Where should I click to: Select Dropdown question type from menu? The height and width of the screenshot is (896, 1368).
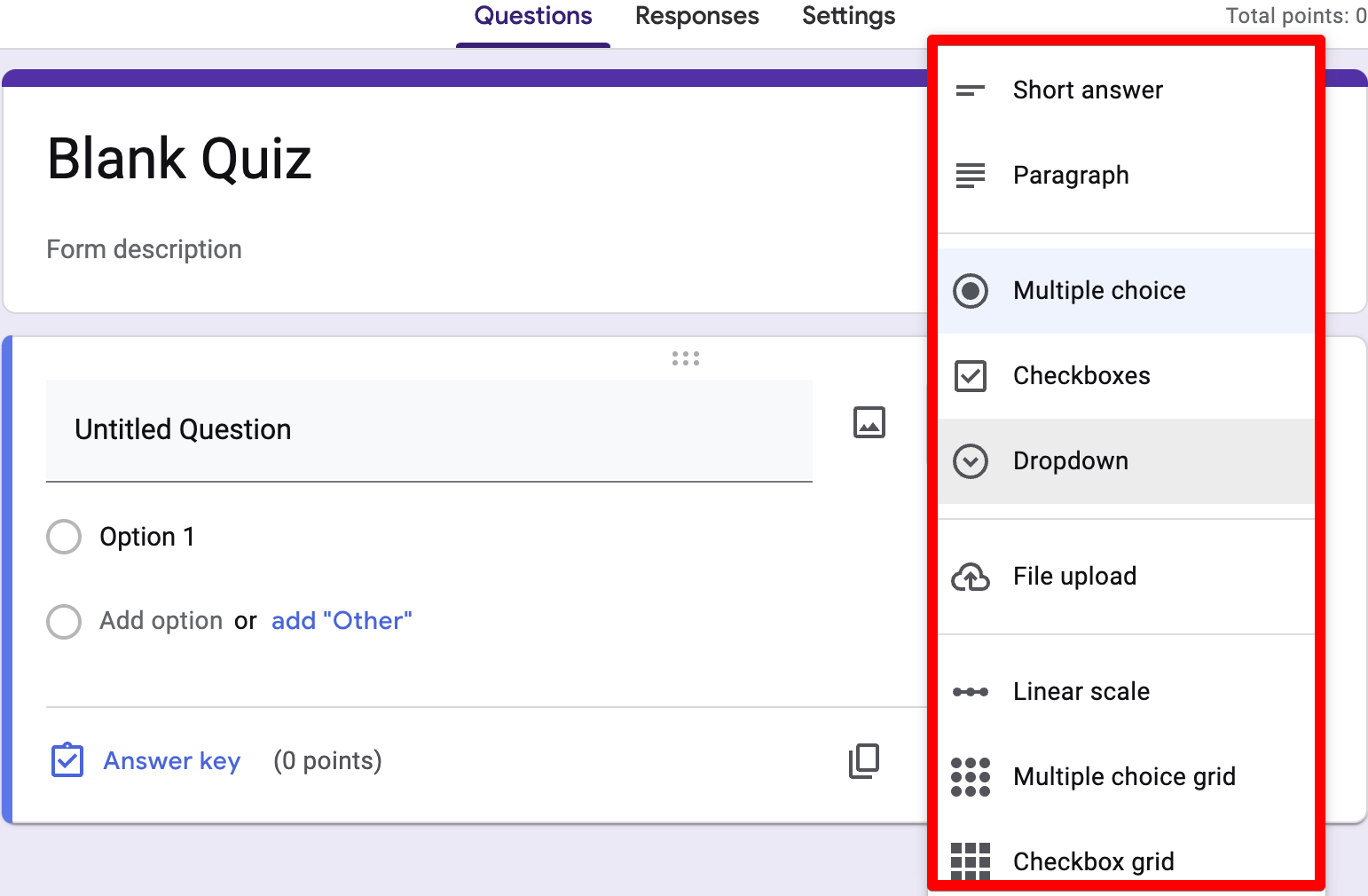point(1071,461)
